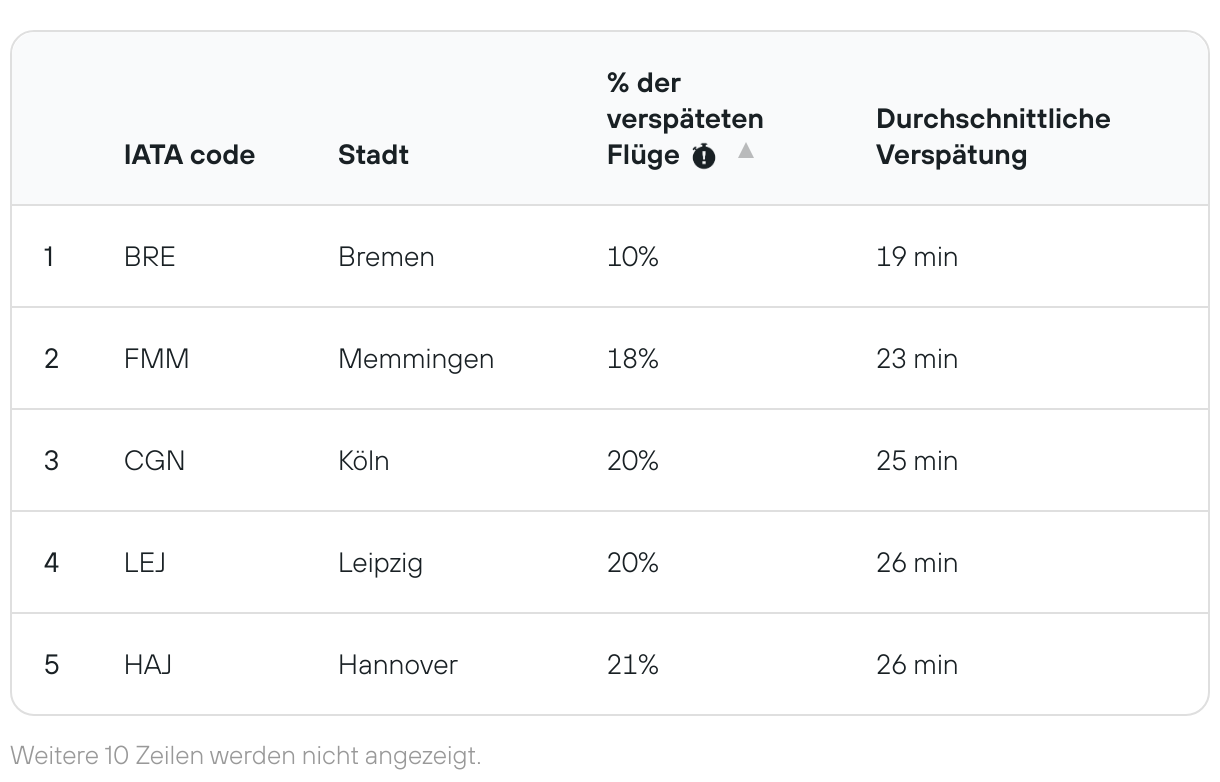Click Hannover's 21% delayed flights value

632,665
